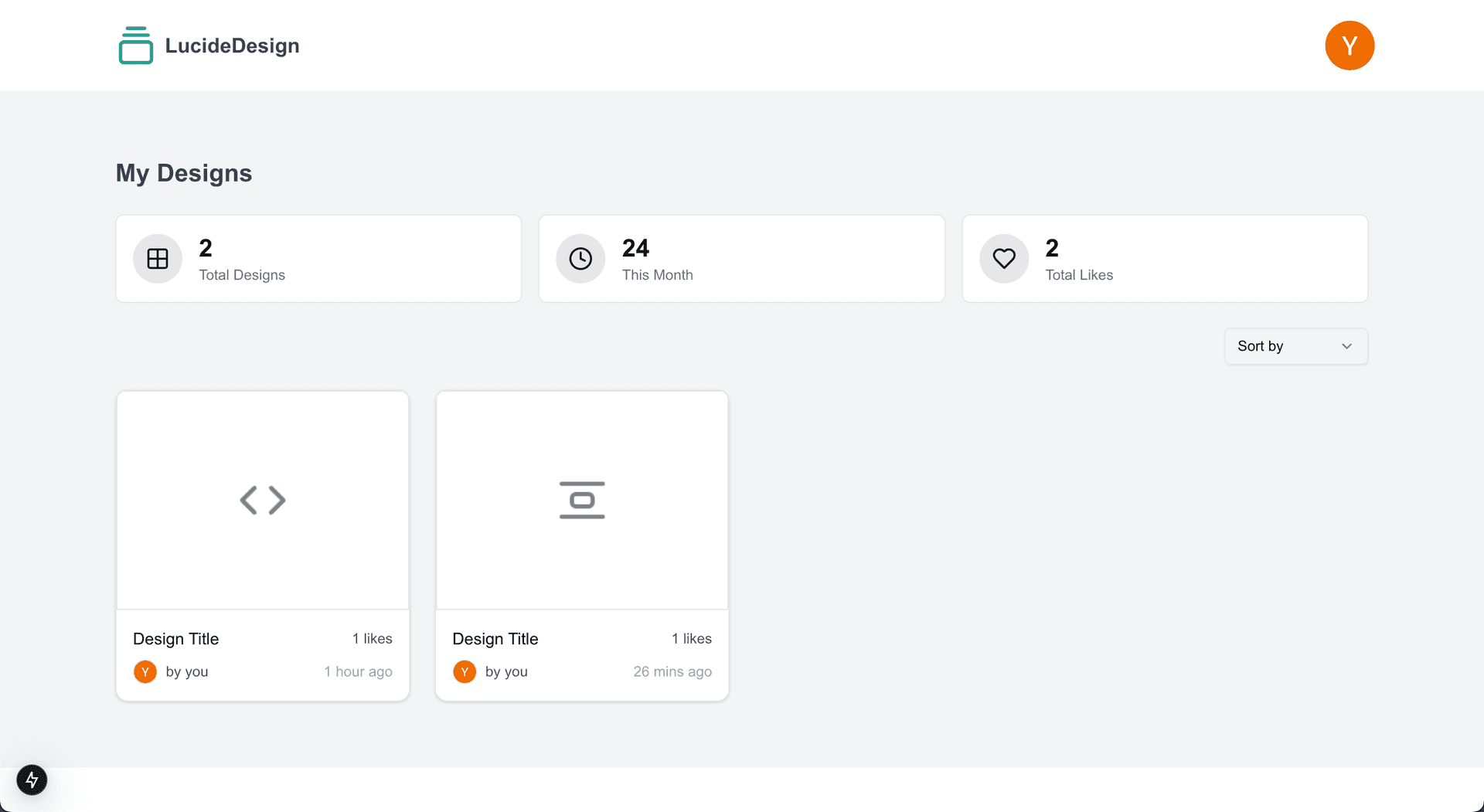This screenshot has width=1484, height=812.
Task: Click 1 likes on the first design
Action: (x=372, y=639)
